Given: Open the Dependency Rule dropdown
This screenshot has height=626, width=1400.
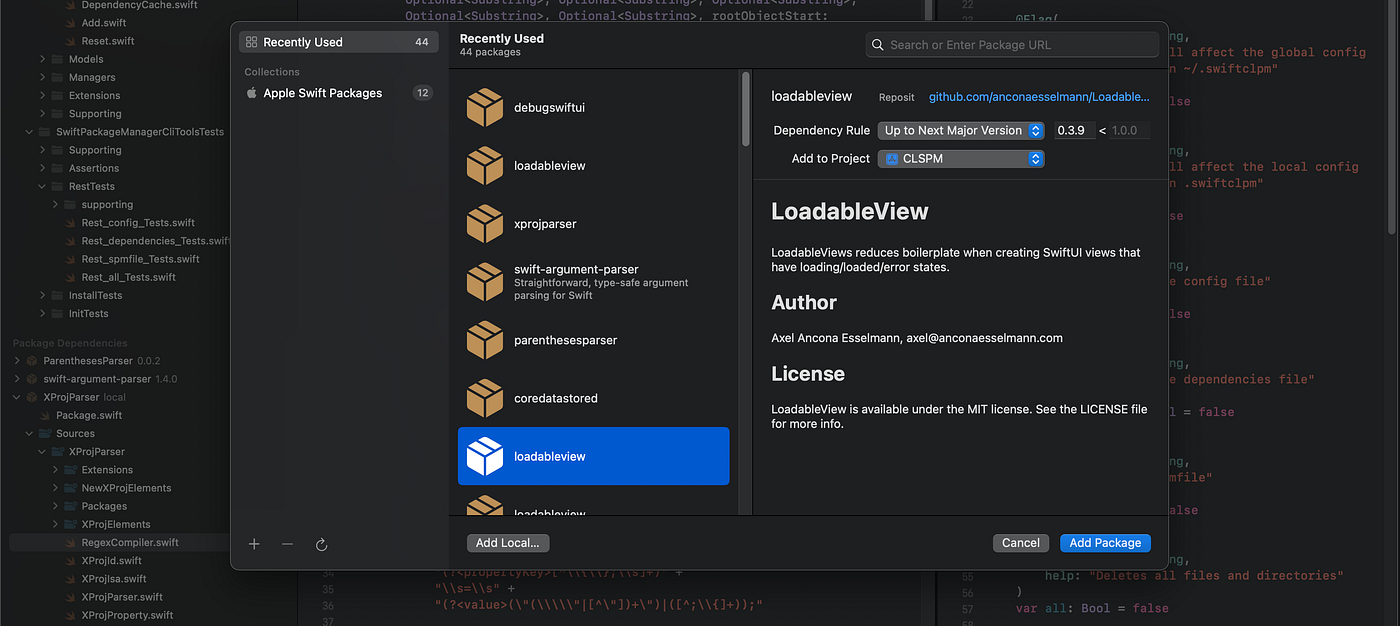Looking at the screenshot, I should 961,130.
